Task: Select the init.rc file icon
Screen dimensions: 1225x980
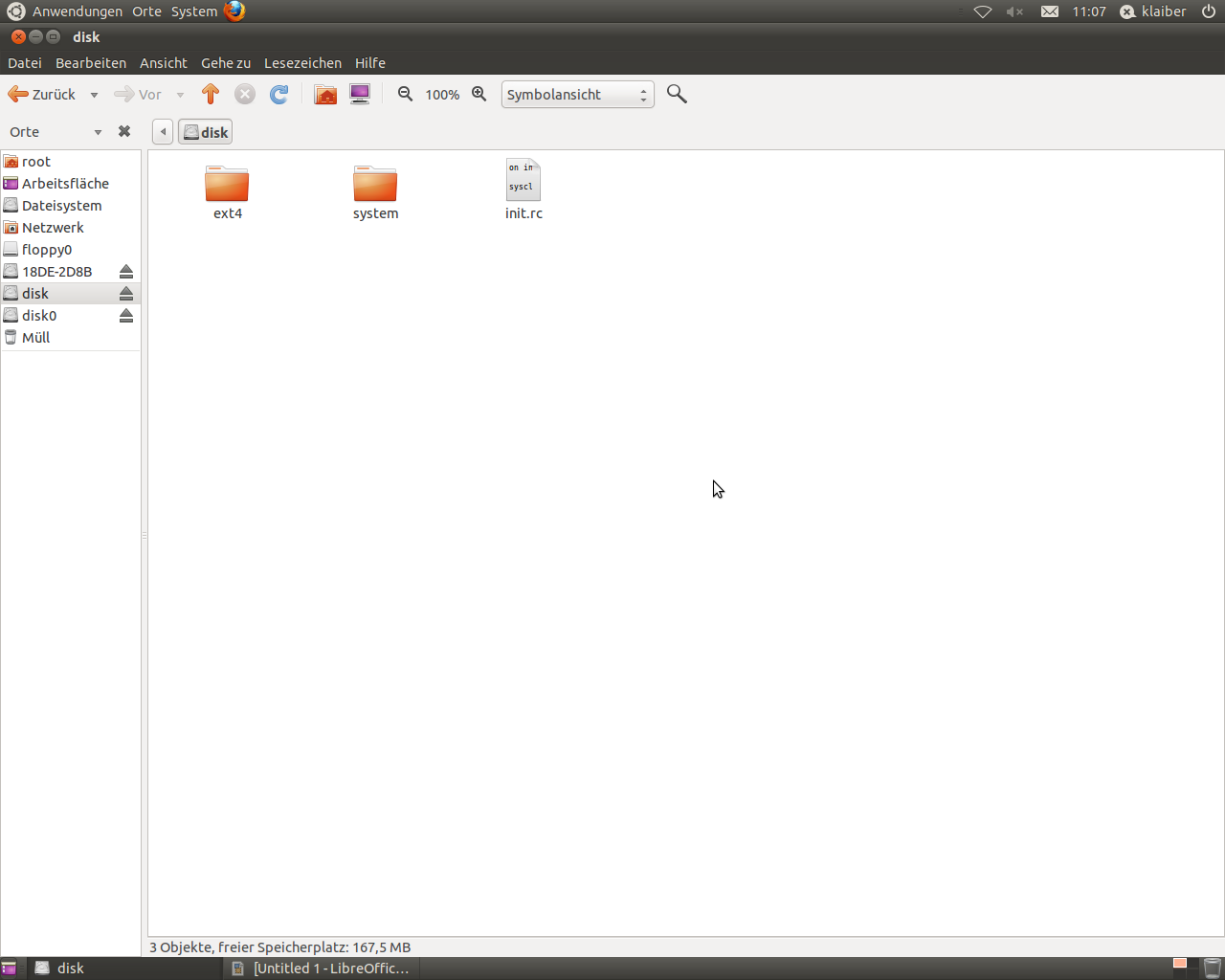Action: (x=523, y=180)
